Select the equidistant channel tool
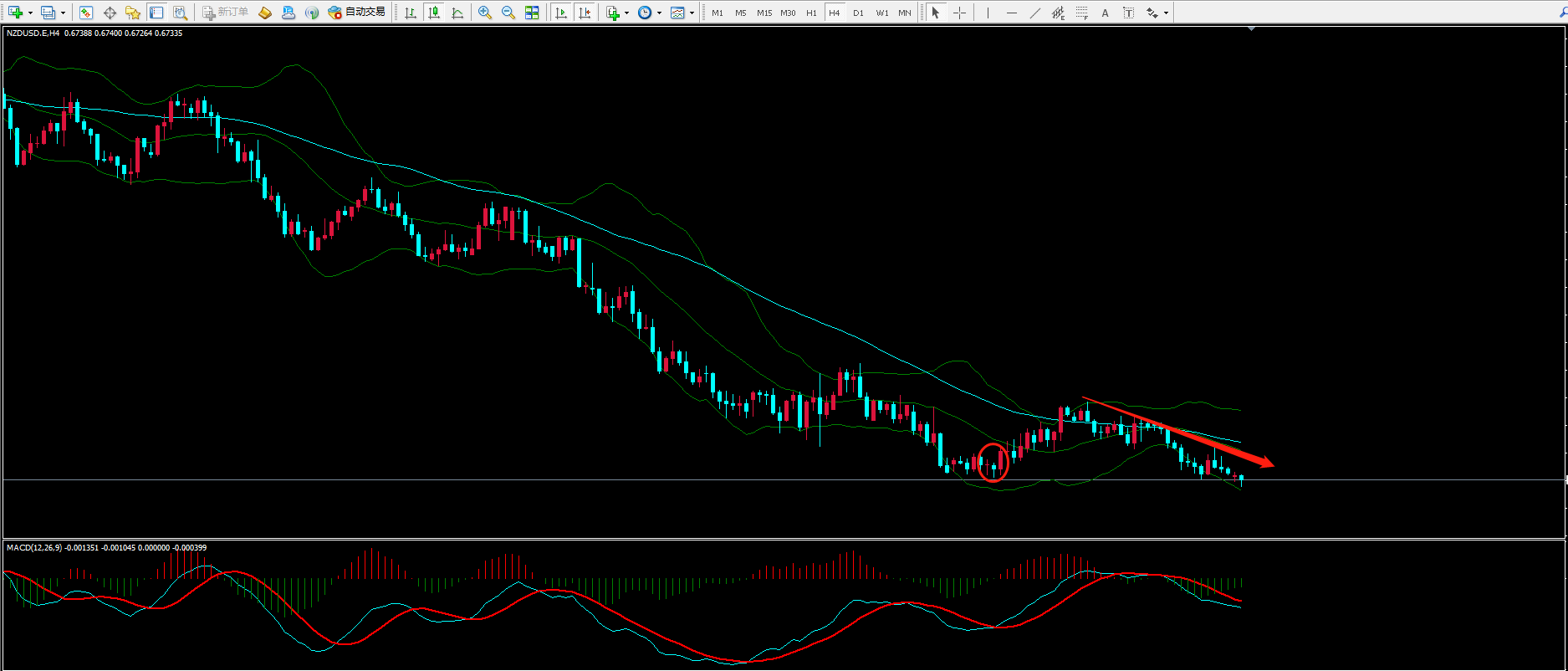 click(1058, 13)
